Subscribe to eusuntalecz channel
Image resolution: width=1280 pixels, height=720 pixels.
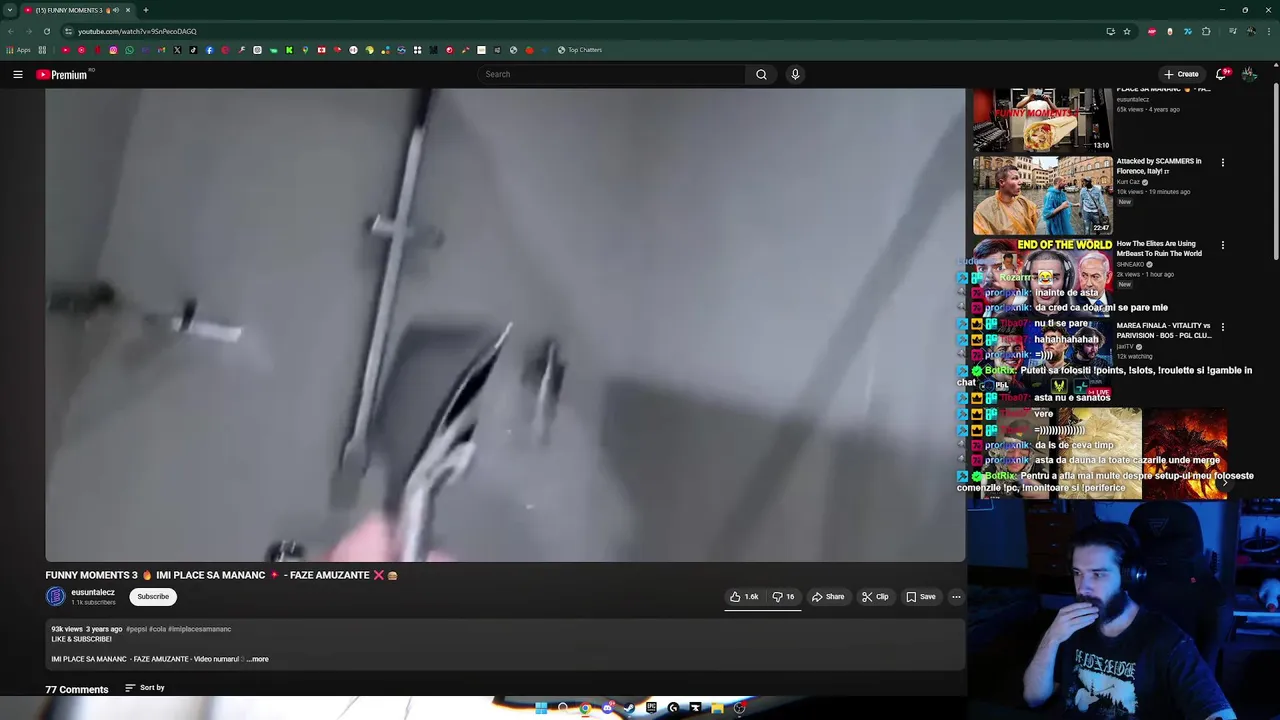click(x=153, y=597)
